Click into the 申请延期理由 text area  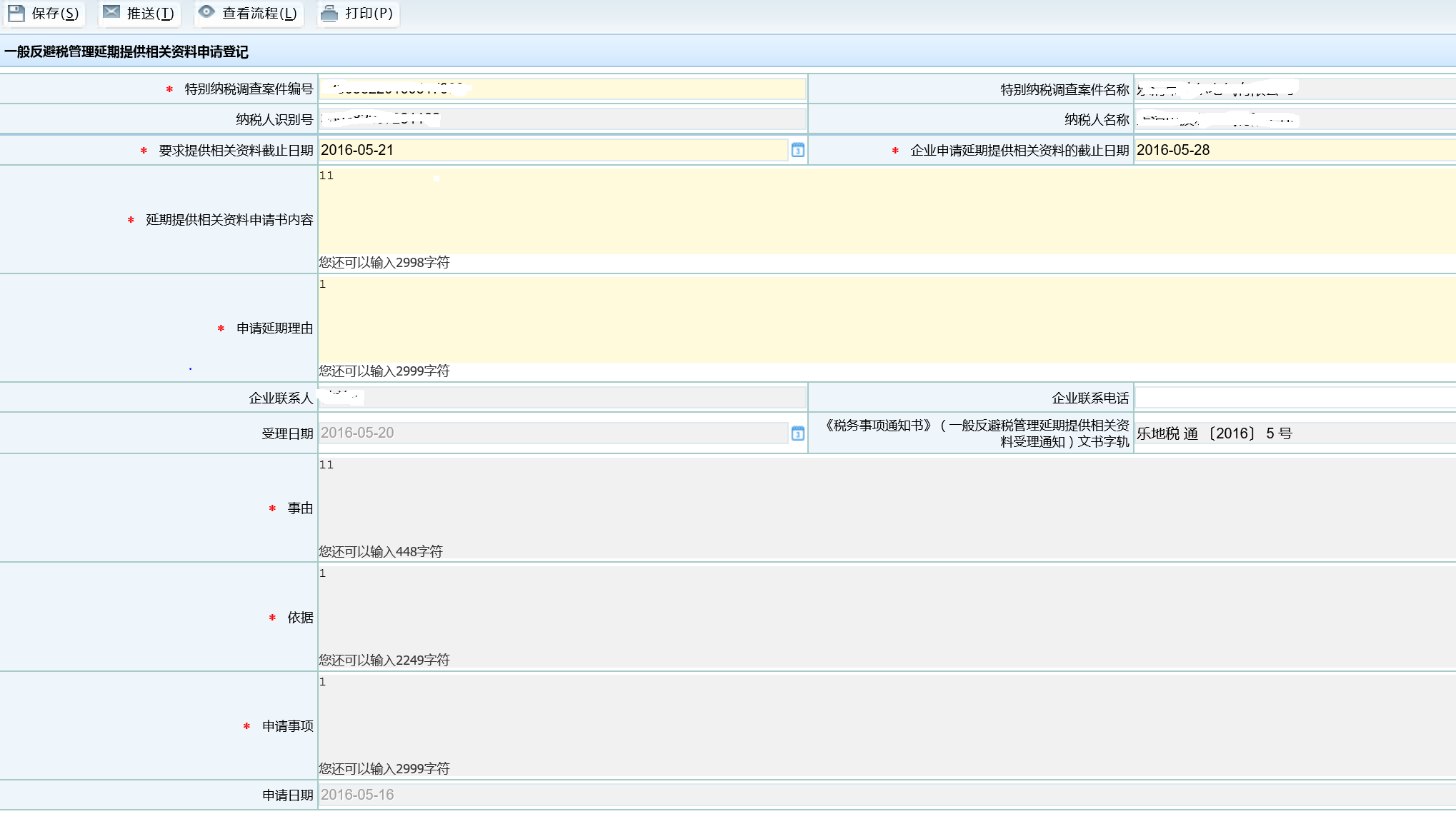pos(887,319)
